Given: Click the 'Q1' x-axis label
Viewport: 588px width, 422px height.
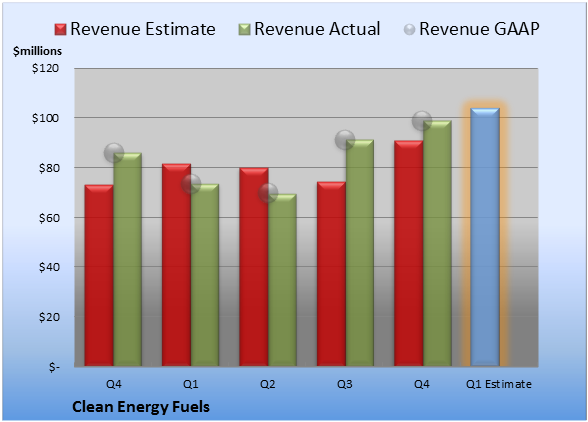Looking at the screenshot, I should pyautogui.click(x=190, y=384).
